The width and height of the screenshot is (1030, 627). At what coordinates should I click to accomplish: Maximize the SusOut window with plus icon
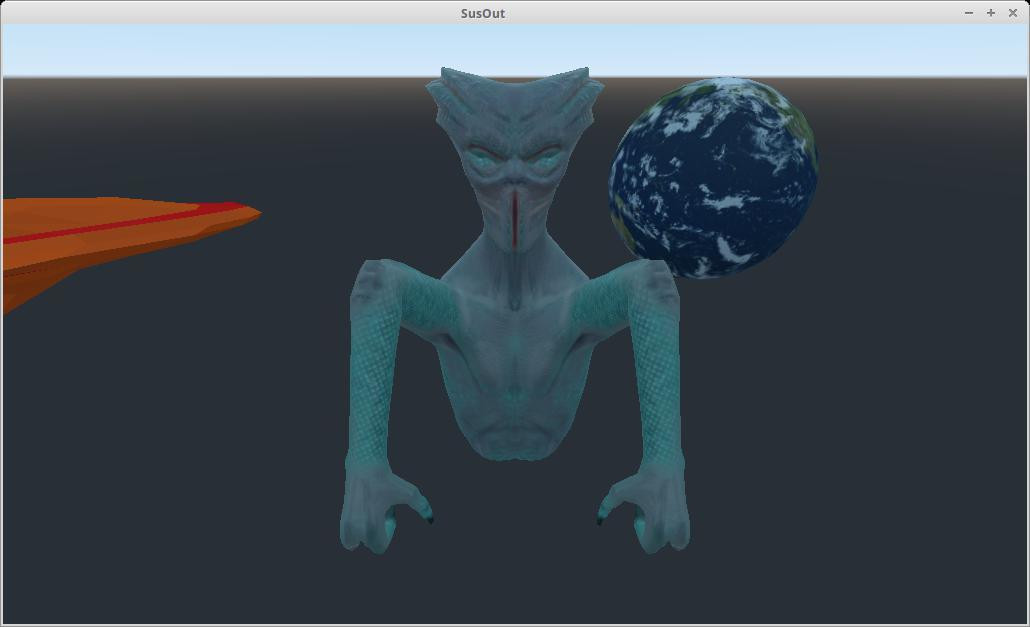tap(991, 13)
